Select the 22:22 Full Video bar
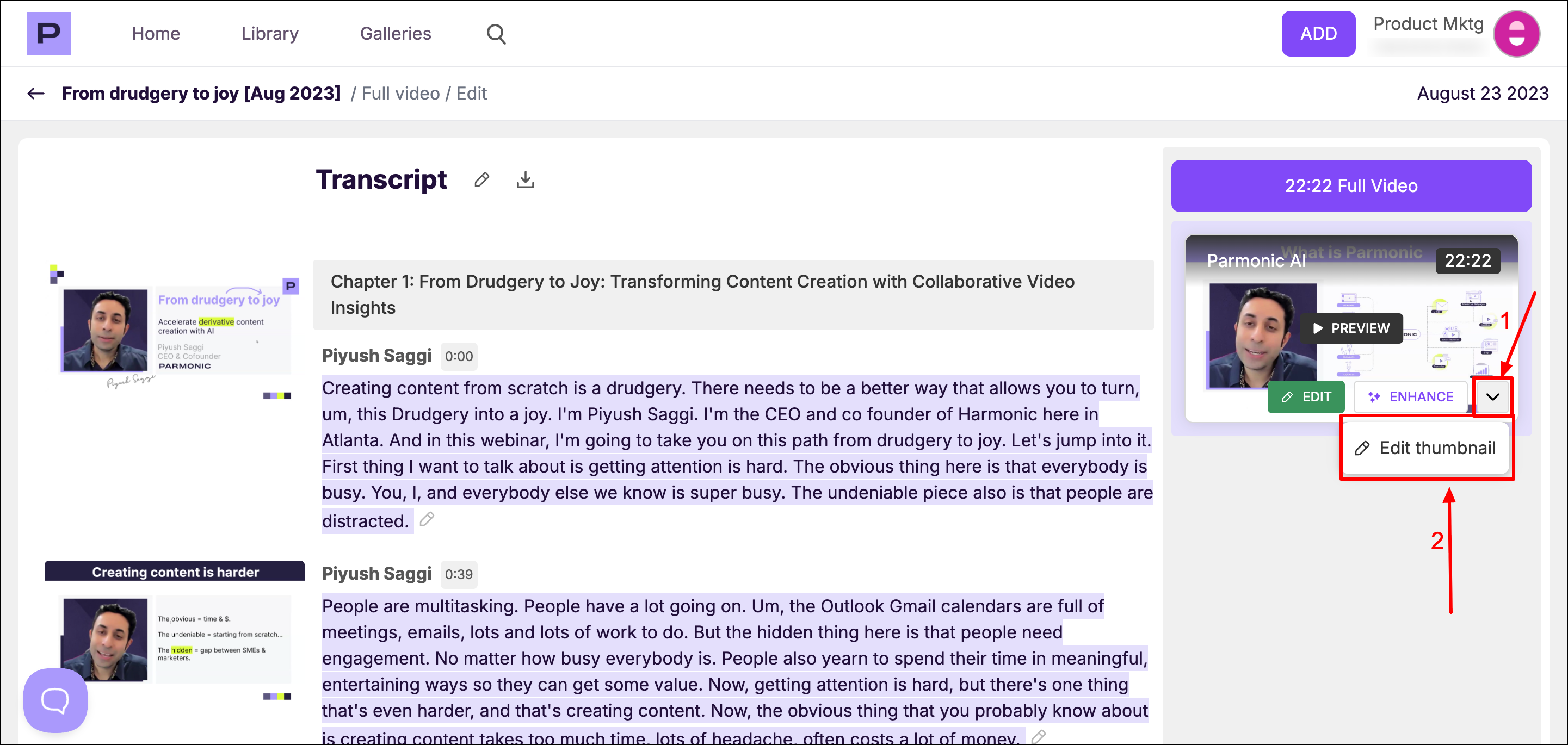The width and height of the screenshot is (1568, 745). pyautogui.click(x=1351, y=185)
